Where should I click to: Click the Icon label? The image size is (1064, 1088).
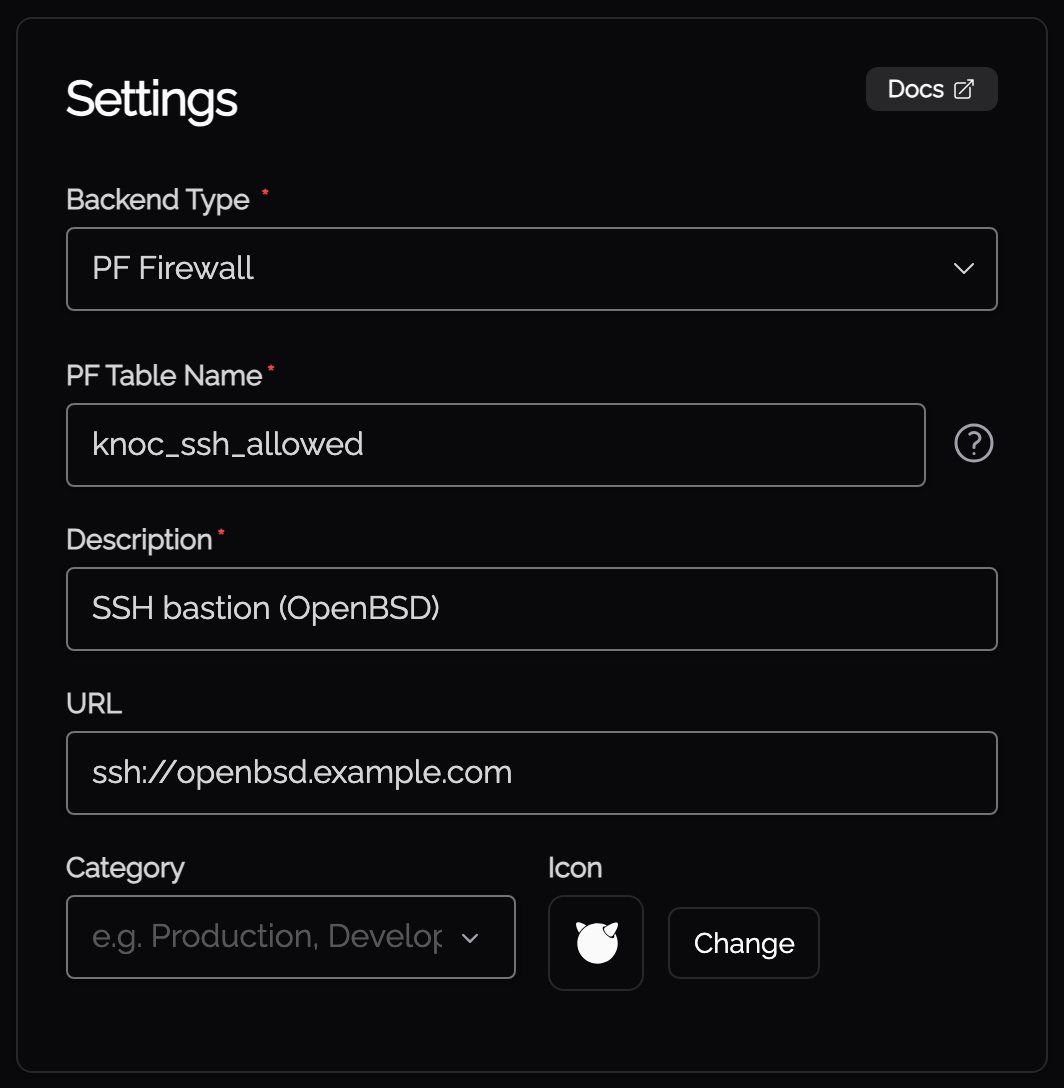coord(575,868)
